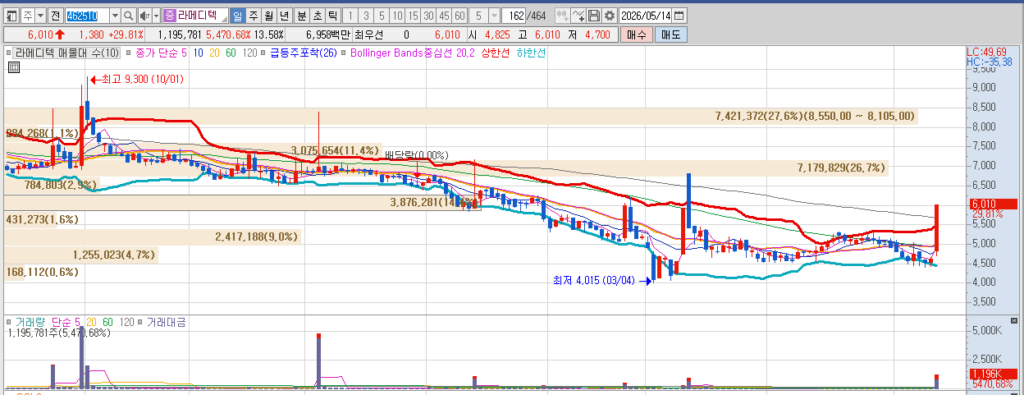The height and width of the screenshot is (395, 1024).
Task: Click the legend square before Bollinger Bands
Action: (x=344, y=54)
